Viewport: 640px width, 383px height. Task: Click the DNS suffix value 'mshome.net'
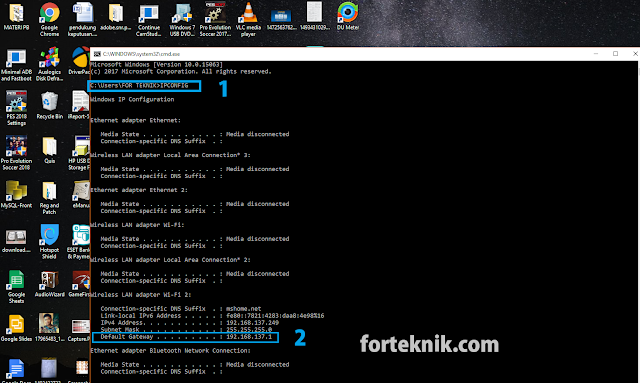pyautogui.click(x=243, y=309)
